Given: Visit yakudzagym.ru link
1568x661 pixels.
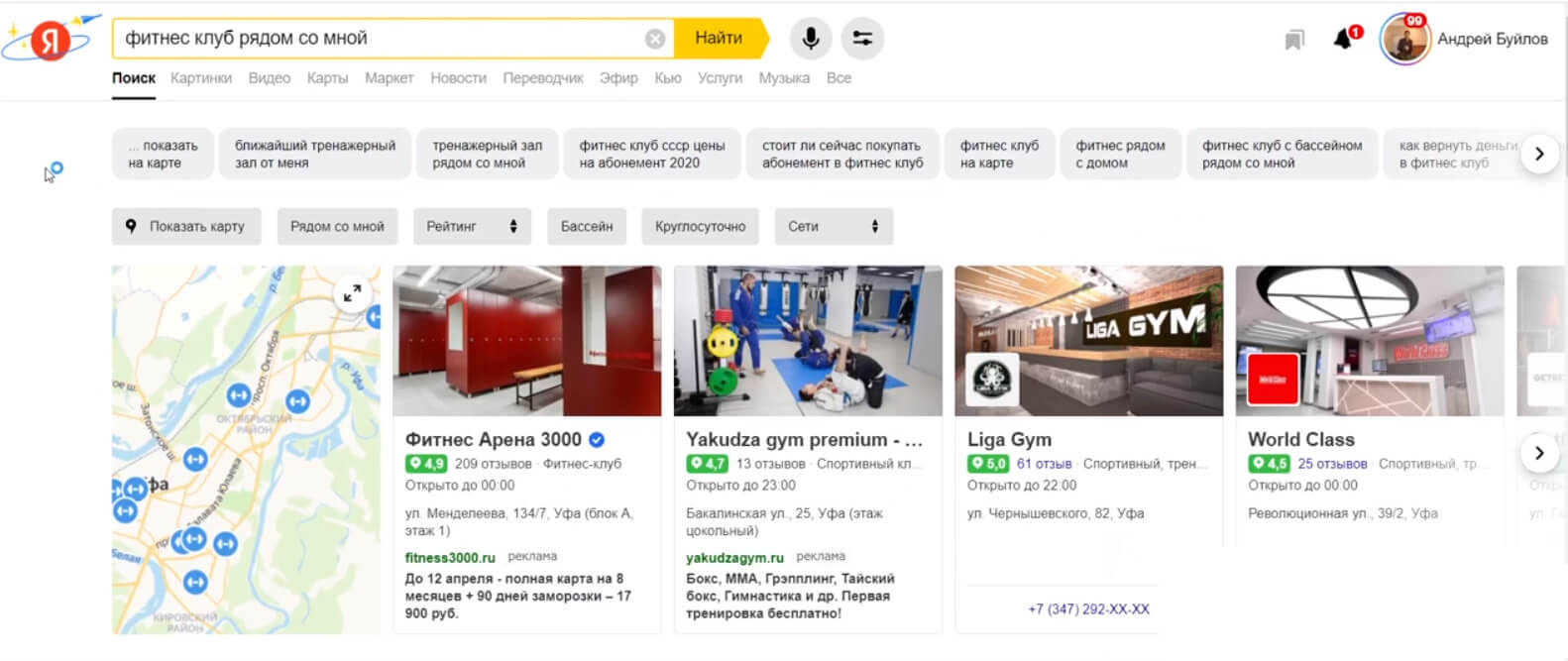Looking at the screenshot, I should pos(734,558).
